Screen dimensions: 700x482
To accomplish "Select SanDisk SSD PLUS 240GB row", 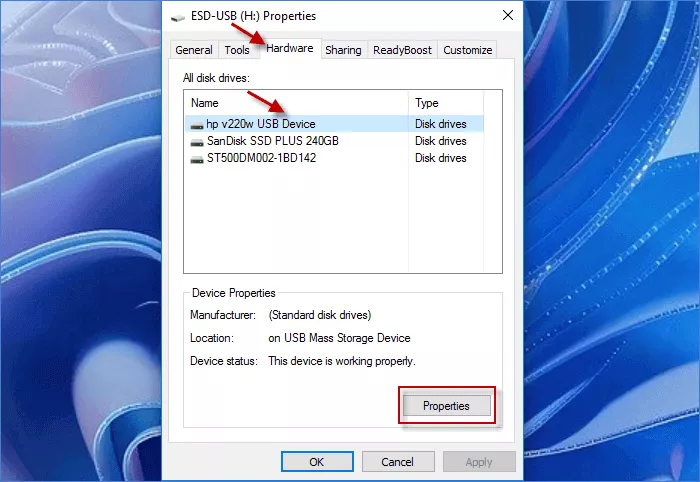I will [334, 141].
